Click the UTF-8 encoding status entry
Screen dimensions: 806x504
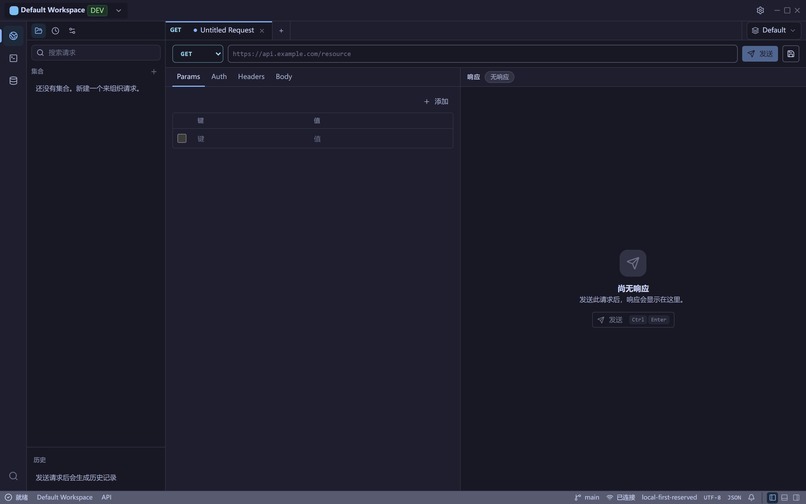point(712,497)
